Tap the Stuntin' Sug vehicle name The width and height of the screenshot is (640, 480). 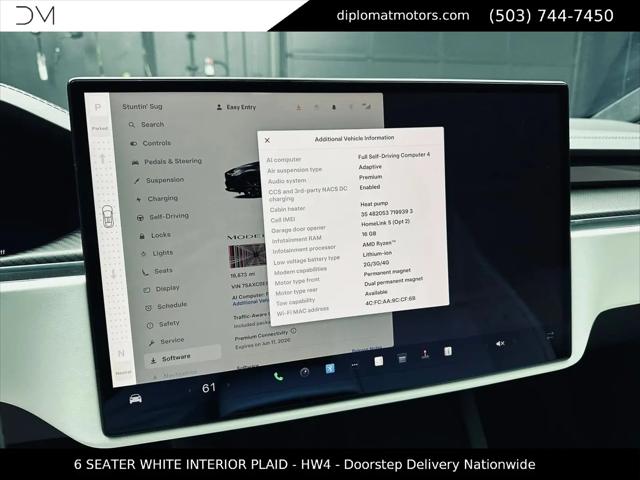tap(142, 107)
